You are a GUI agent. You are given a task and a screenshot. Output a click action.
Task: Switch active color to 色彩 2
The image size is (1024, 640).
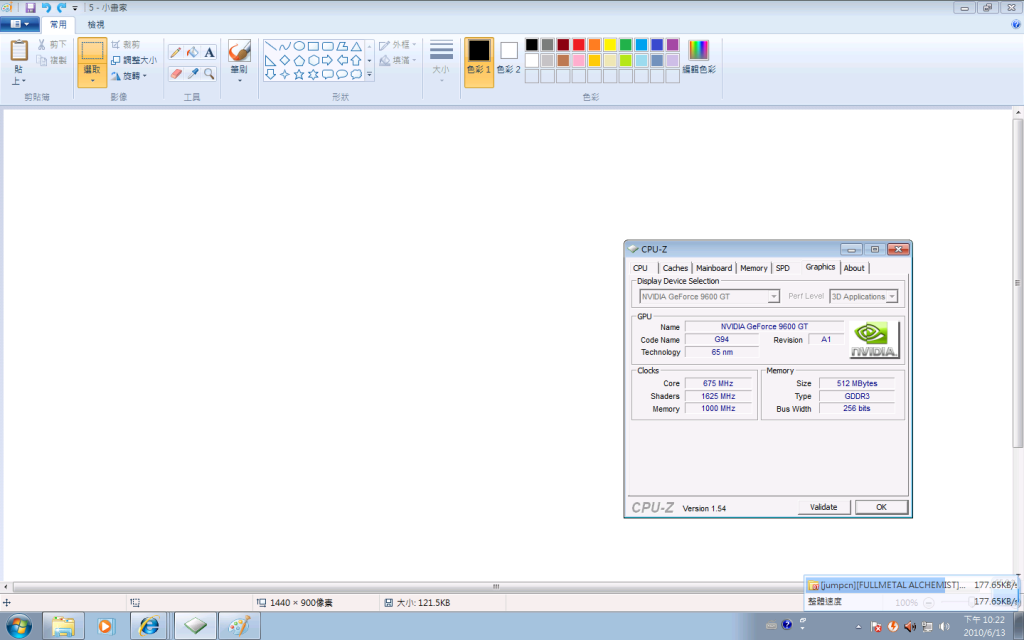coord(509,57)
